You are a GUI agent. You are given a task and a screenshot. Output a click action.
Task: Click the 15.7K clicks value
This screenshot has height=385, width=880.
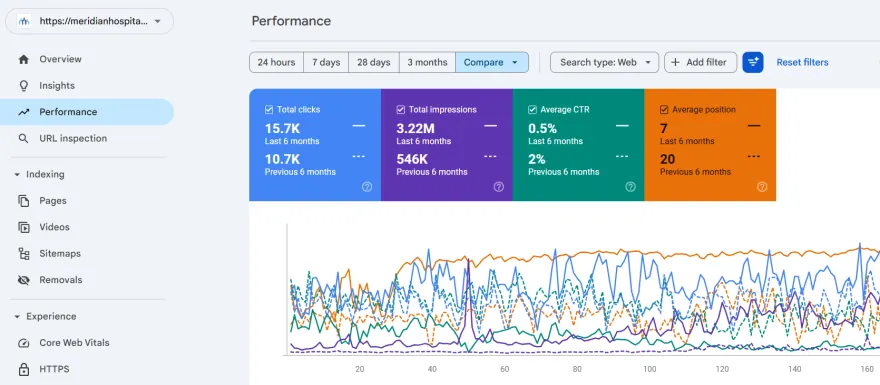pyautogui.click(x=282, y=129)
